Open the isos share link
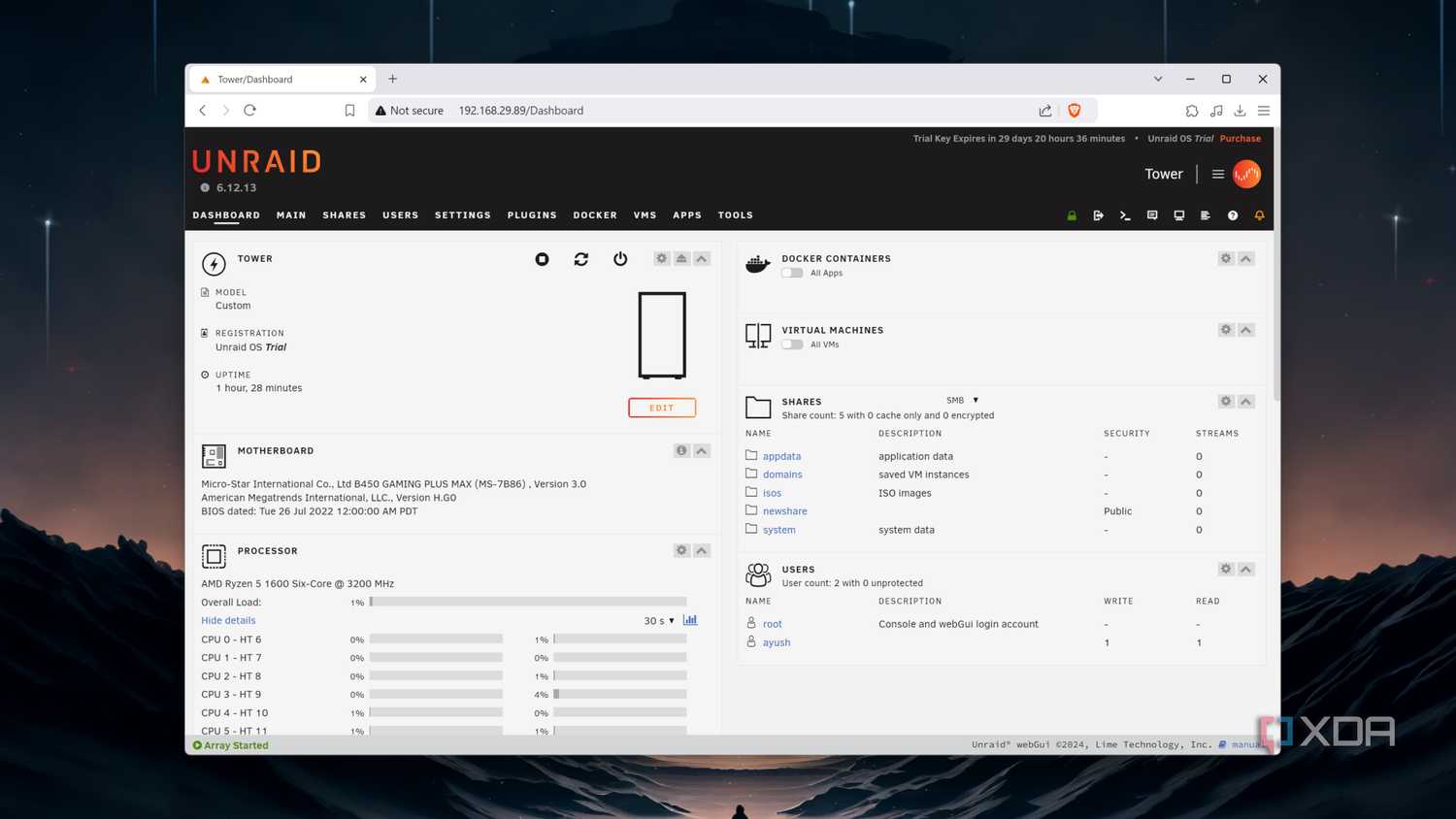Viewport: 1456px width, 819px height. (772, 493)
